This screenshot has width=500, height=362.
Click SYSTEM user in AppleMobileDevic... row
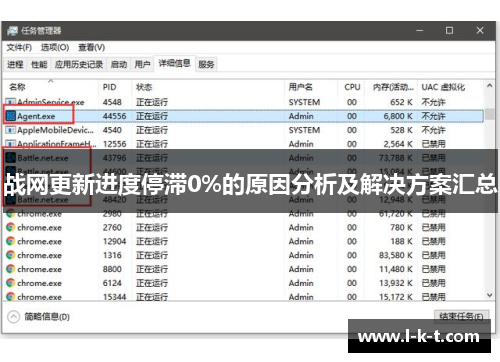304,130
